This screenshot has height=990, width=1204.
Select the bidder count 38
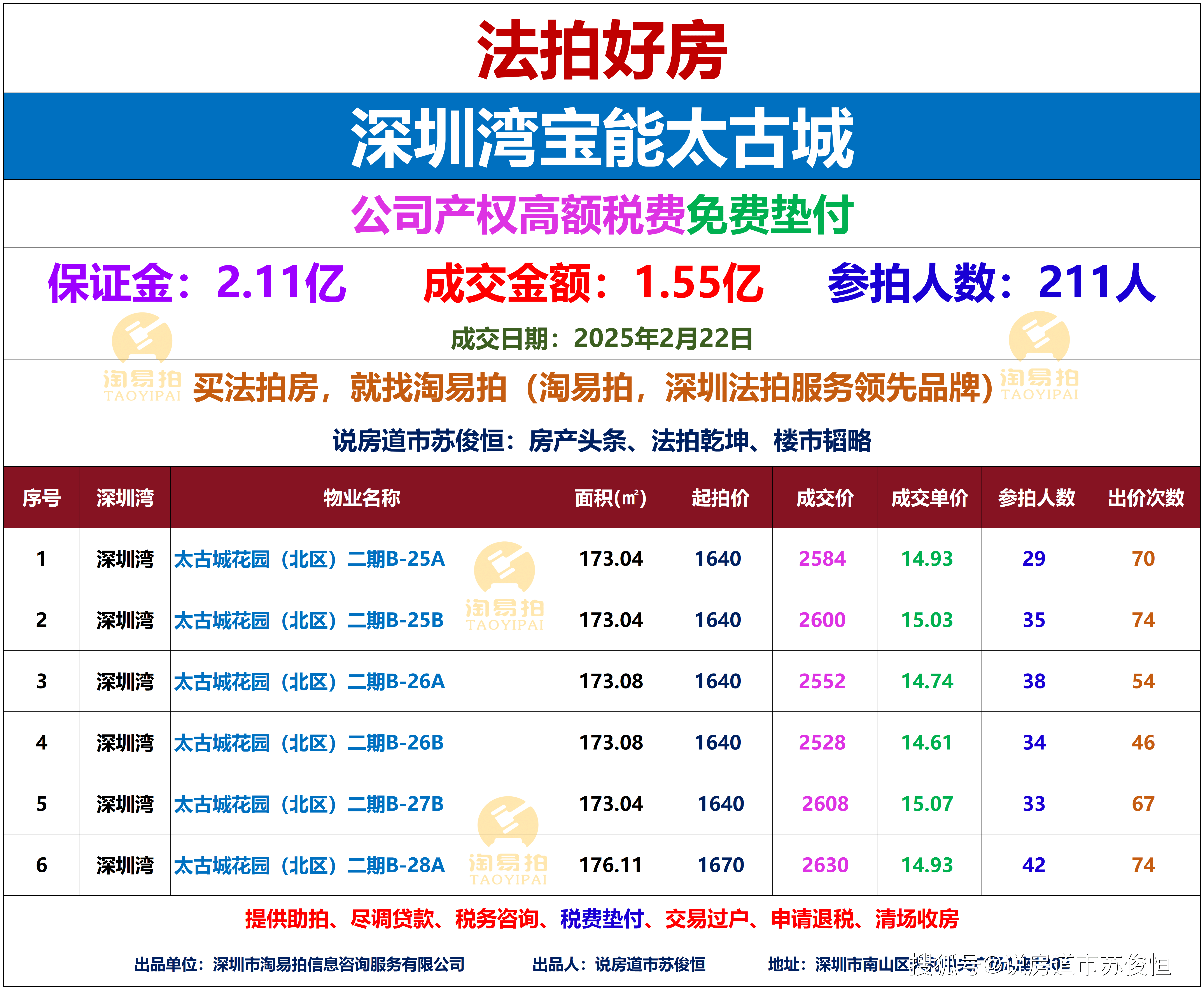1034,681
